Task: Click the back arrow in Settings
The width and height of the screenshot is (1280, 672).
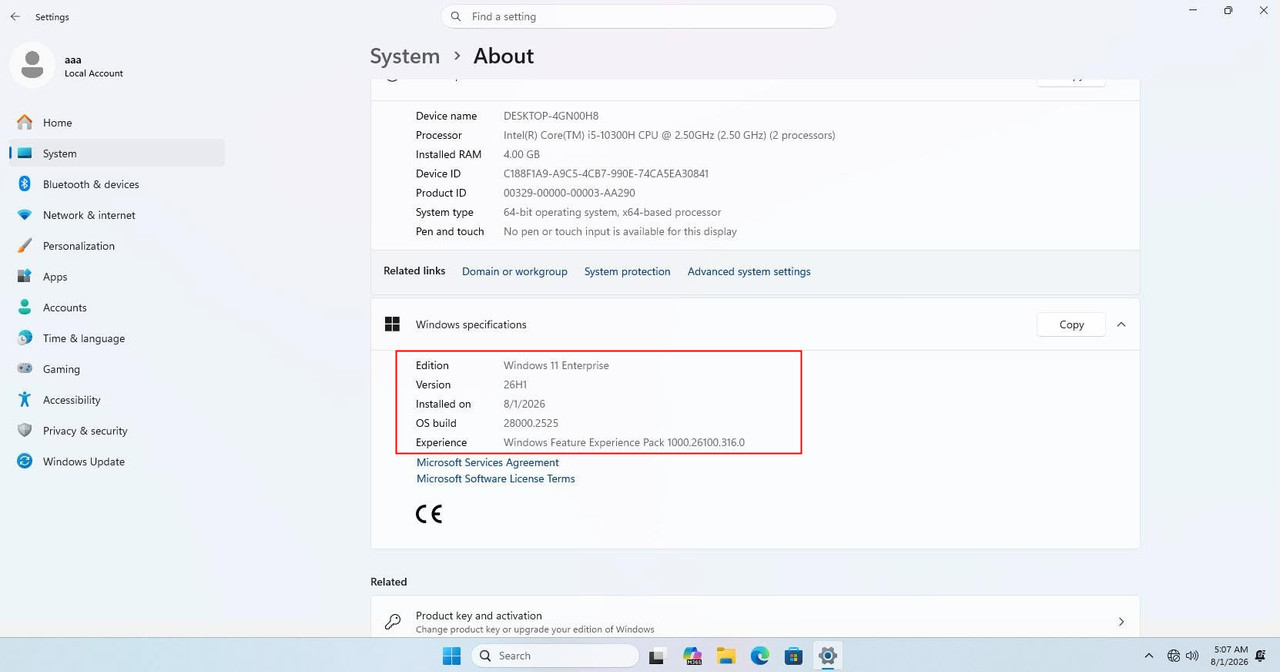Action: [x=15, y=17]
